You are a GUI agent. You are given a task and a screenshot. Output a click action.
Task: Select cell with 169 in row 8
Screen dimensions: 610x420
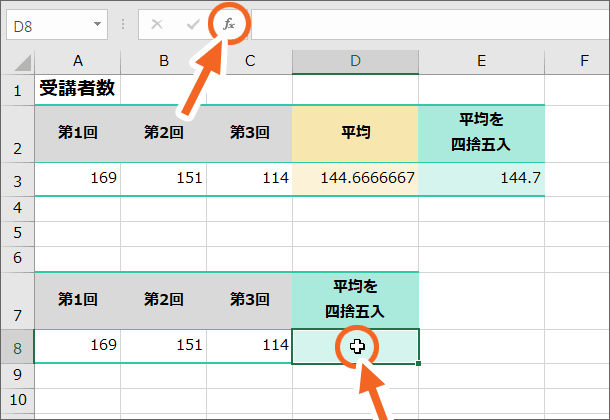78,346
